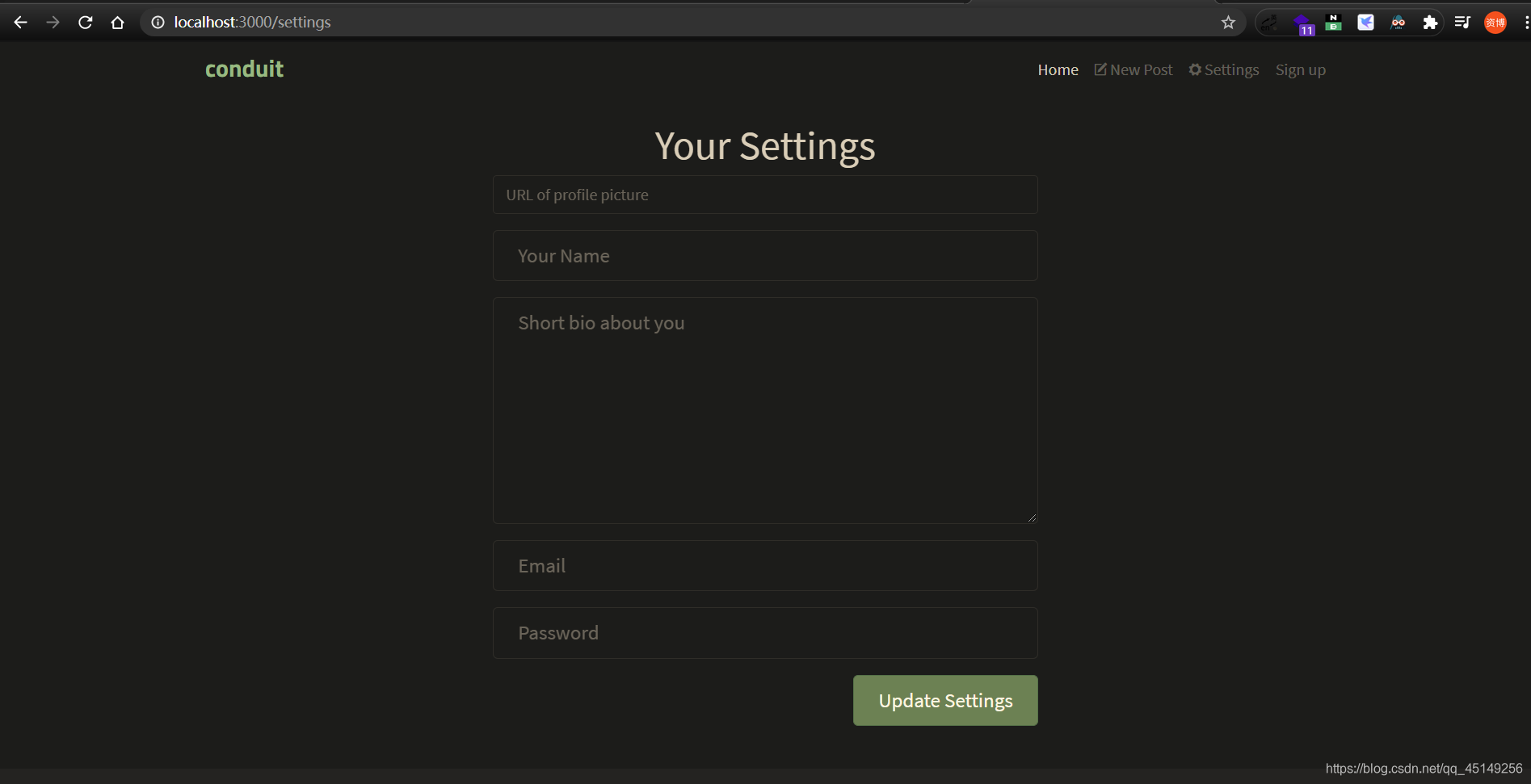Open the purple extension with badge 11
This screenshot has width=1531, height=784.
[1302, 23]
